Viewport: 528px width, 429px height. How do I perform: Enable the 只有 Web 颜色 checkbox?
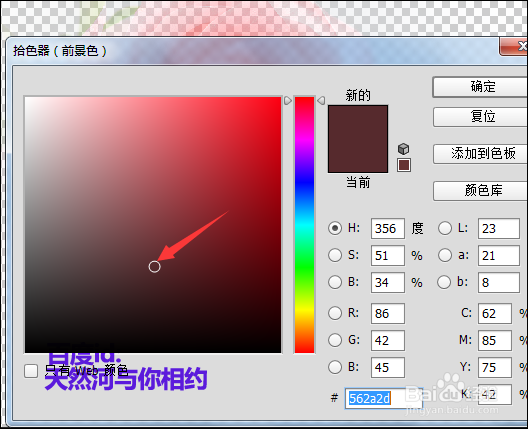click(31, 371)
